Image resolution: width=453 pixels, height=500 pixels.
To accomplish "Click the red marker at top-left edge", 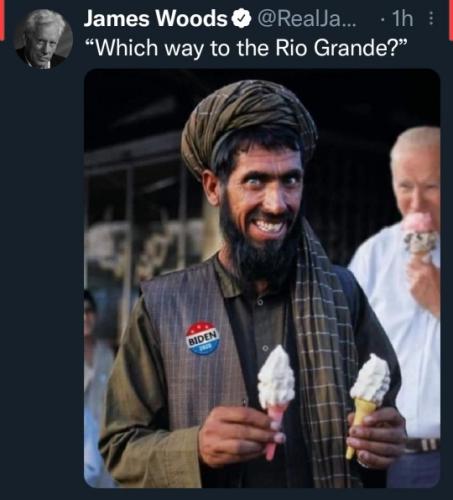I will pyautogui.click(x=2, y=20).
